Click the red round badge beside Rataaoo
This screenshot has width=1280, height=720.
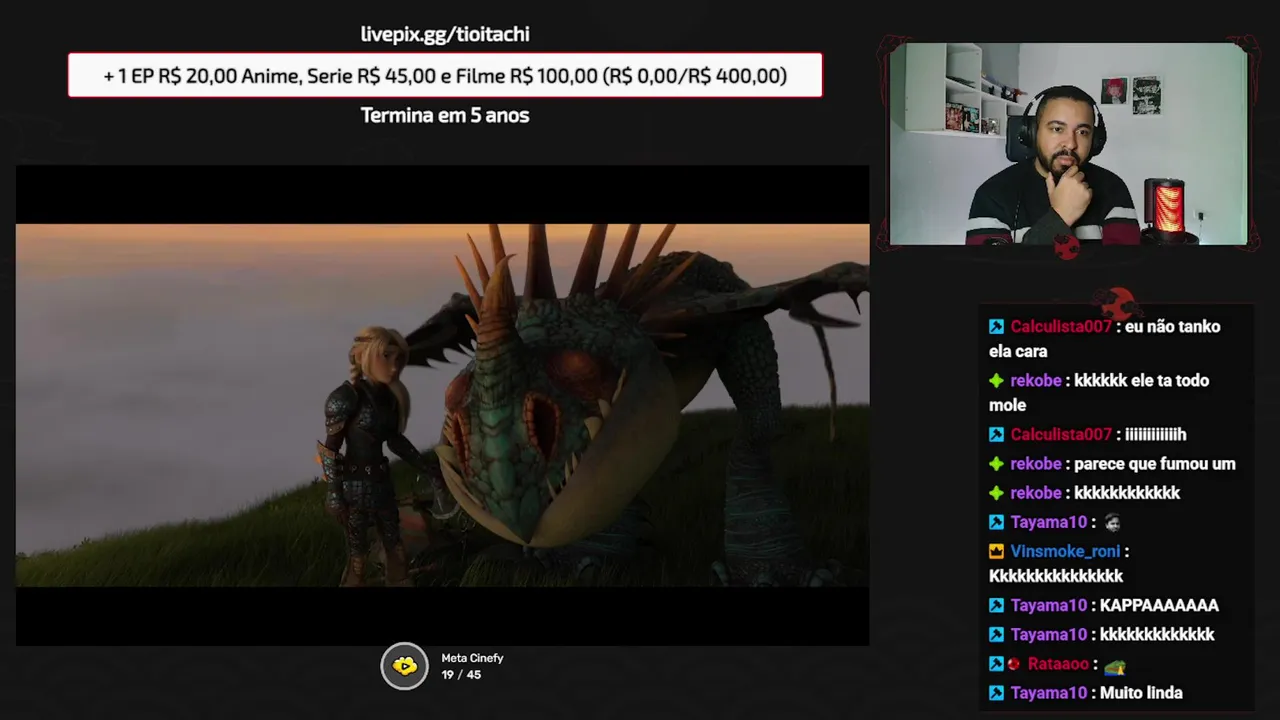tap(1014, 664)
